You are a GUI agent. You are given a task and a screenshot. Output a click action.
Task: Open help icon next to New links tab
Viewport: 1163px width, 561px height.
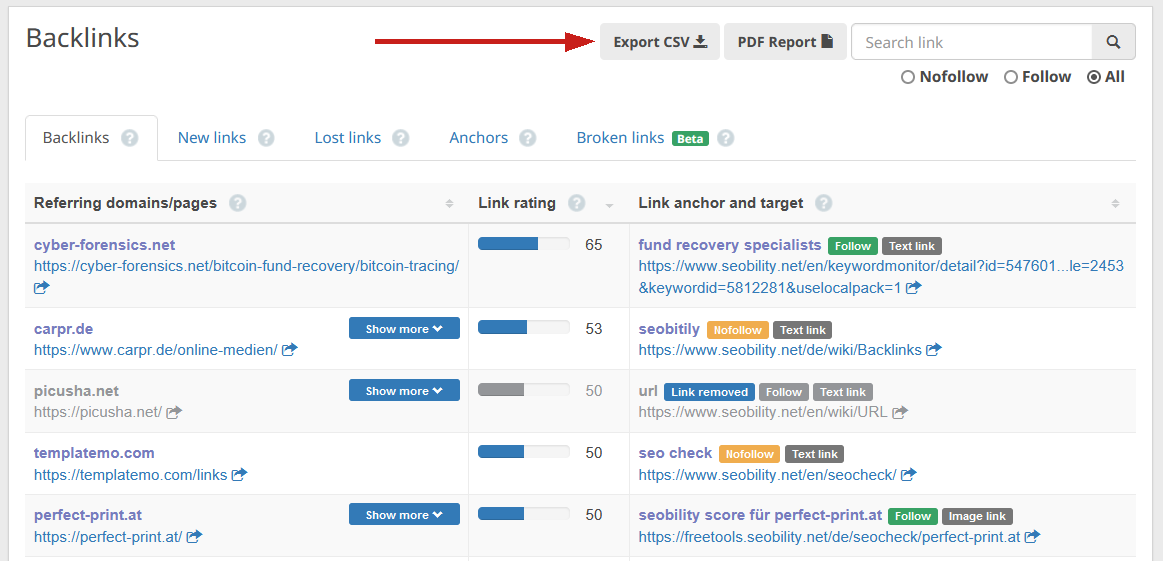tap(266, 138)
